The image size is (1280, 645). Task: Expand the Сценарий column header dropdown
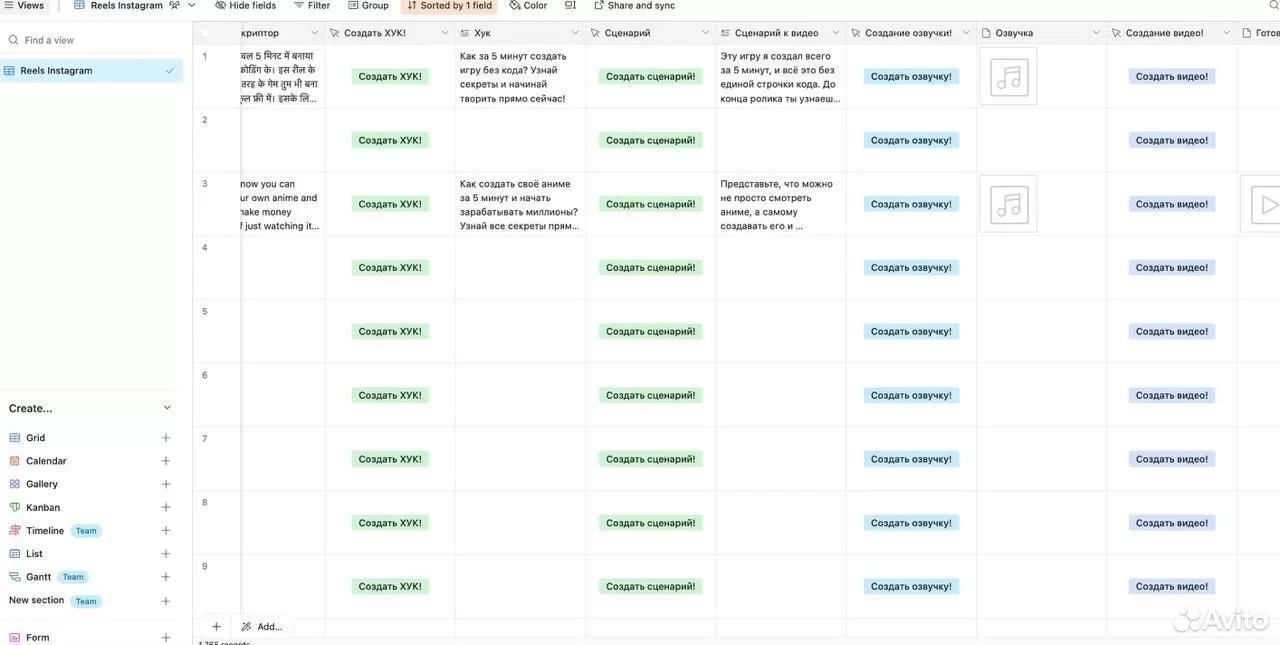(705, 33)
